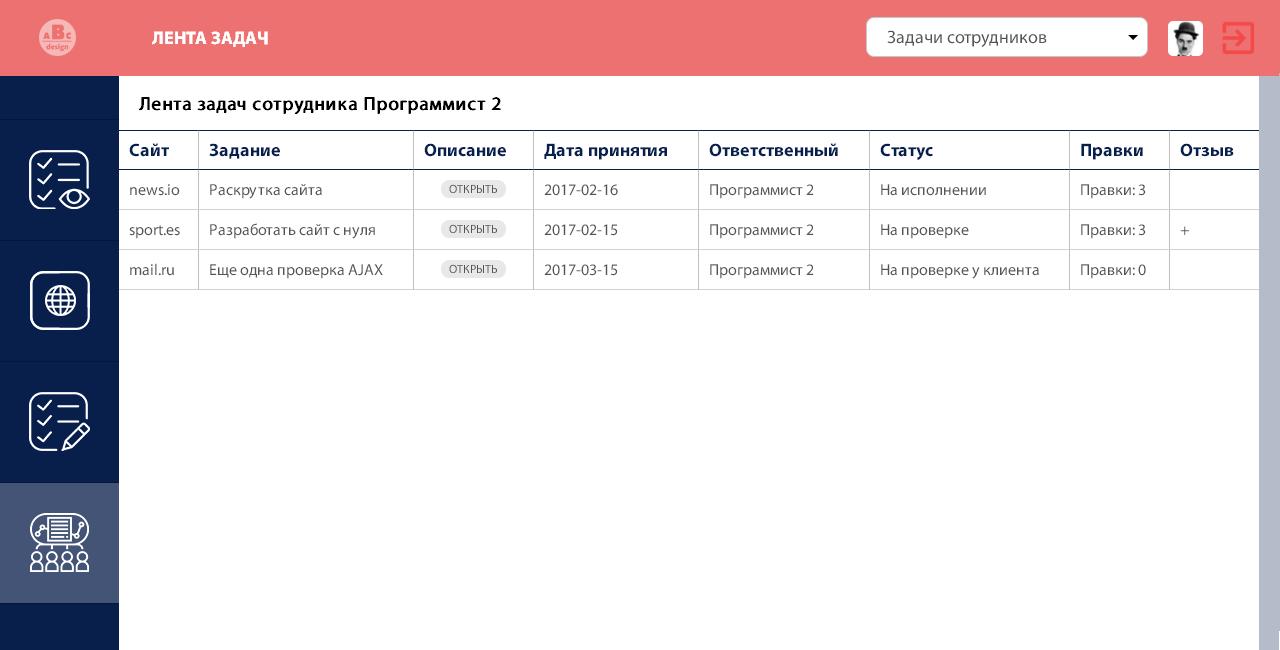Open the checklist with pencil sidebar icon

[59, 422]
